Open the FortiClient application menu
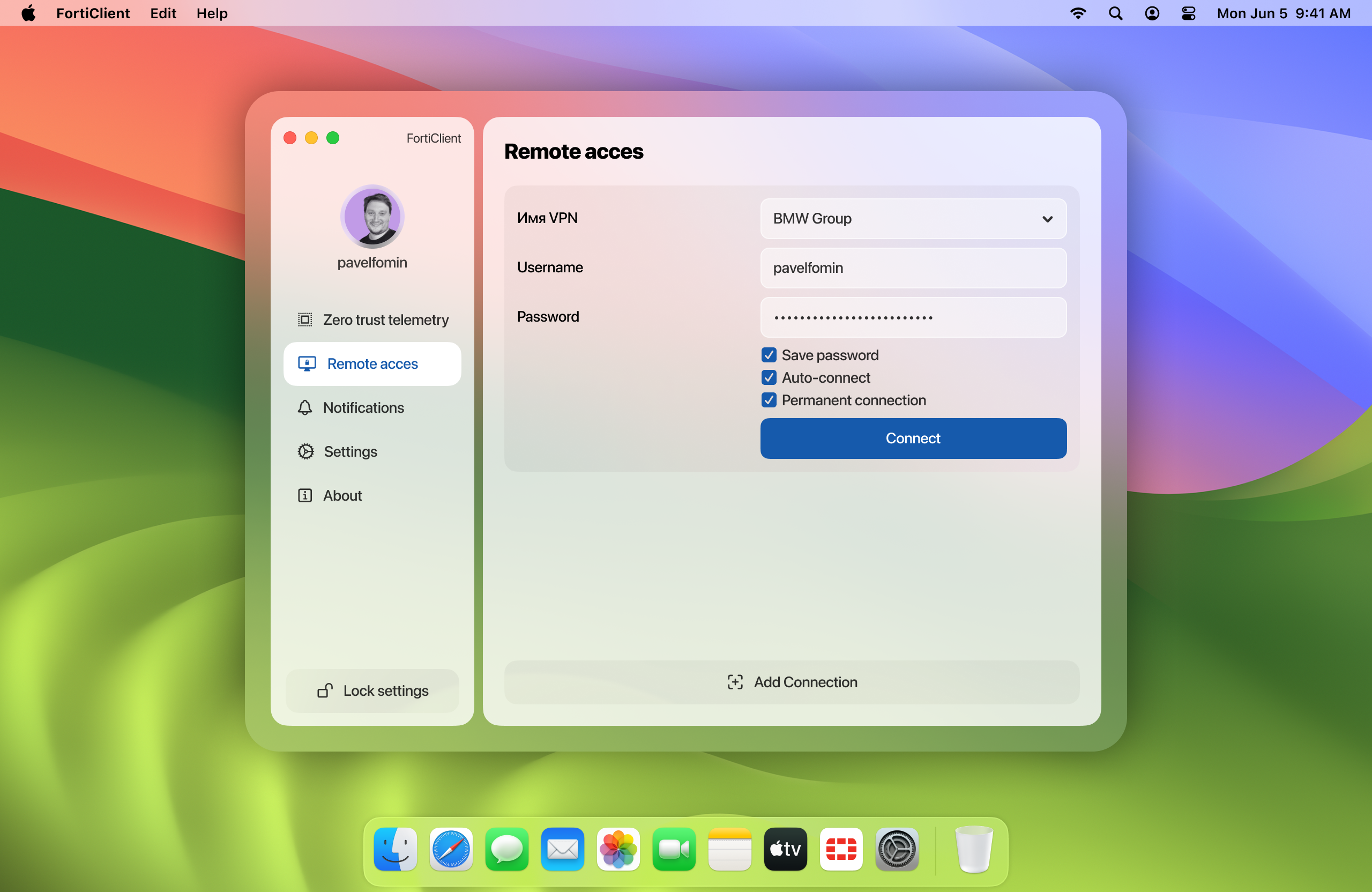1372x892 pixels. tap(93, 13)
